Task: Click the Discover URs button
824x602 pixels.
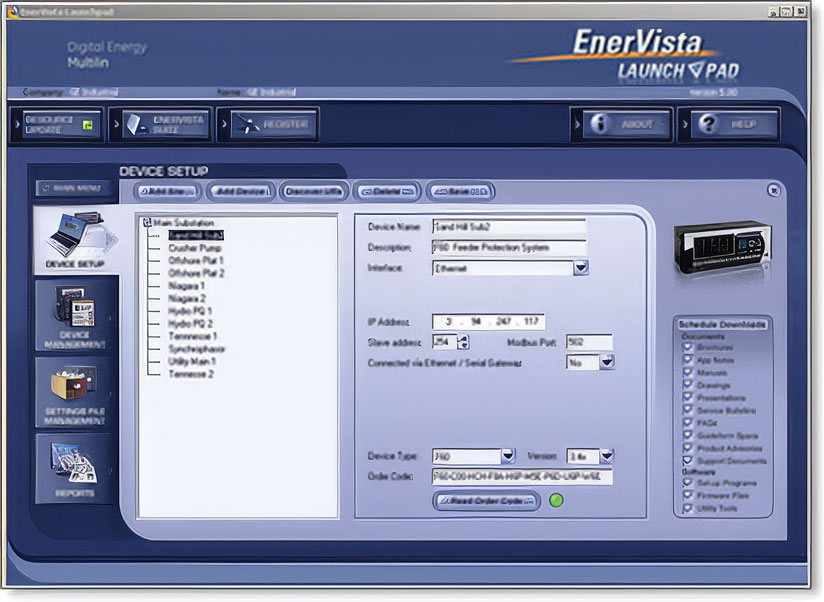Action: (x=314, y=192)
